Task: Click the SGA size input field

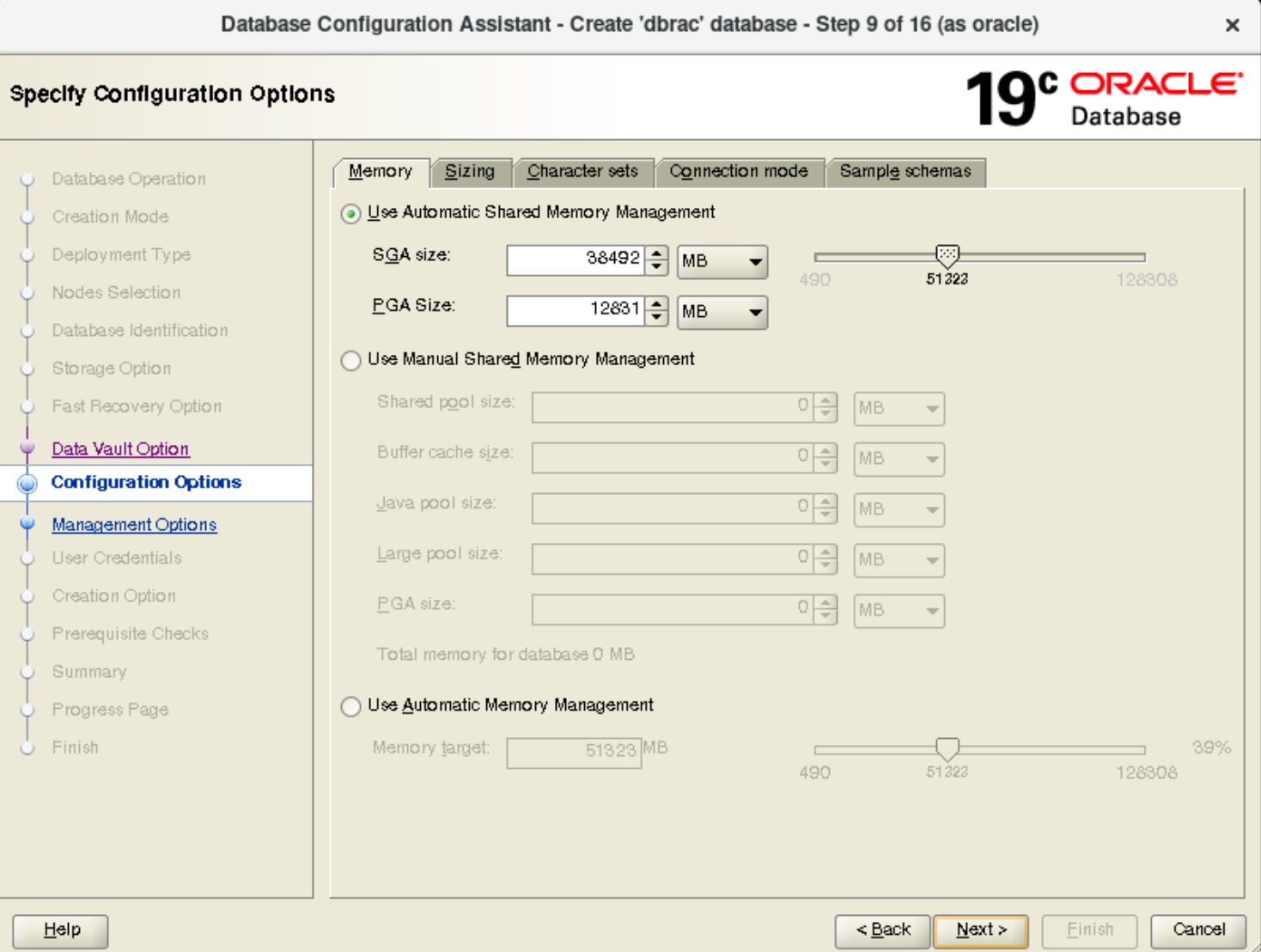Action: pos(575,260)
